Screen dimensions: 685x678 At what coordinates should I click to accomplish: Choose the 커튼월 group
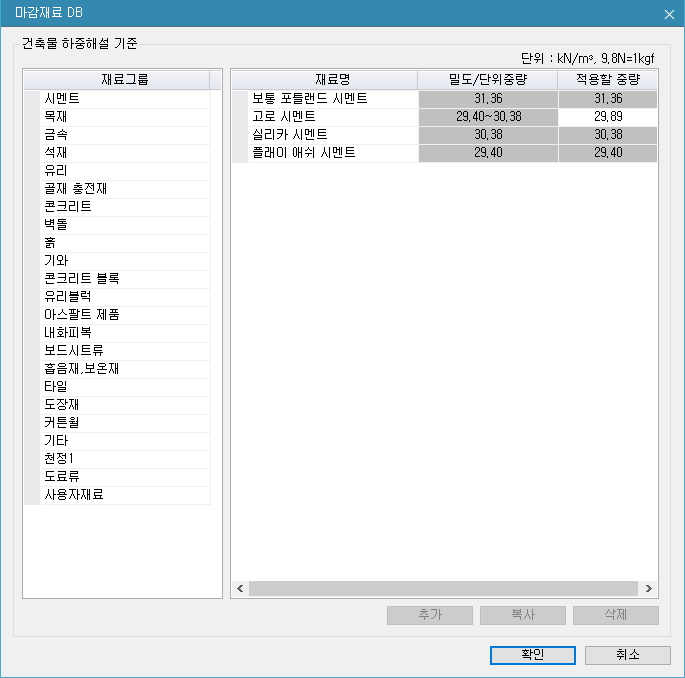pyautogui.click(x=125, y=422)
